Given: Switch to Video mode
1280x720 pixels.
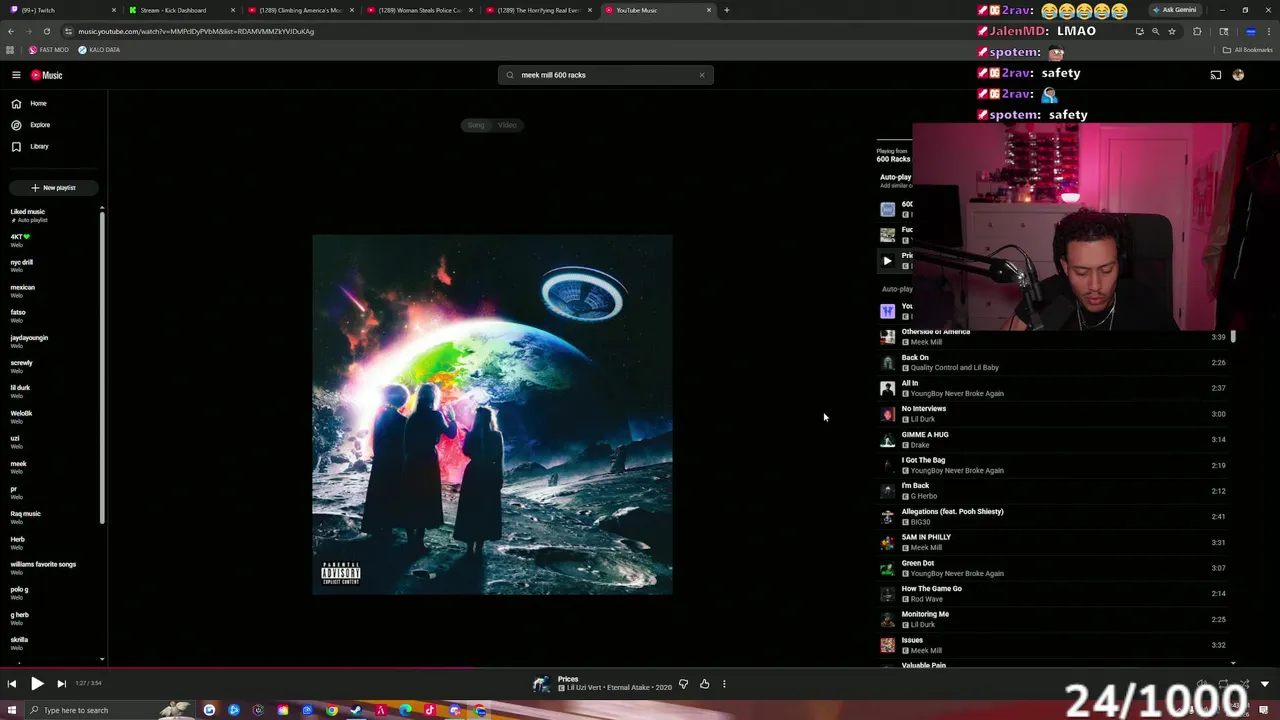Looking at the screenshot, I should pyautogui.click(x=507, y=125).
